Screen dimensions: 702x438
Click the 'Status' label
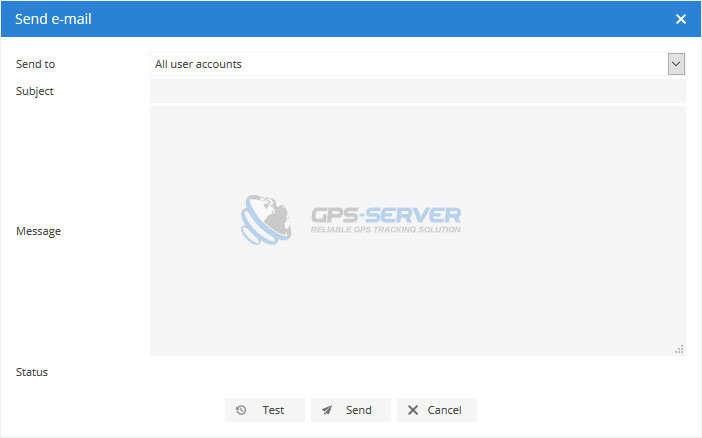(32, 372)
